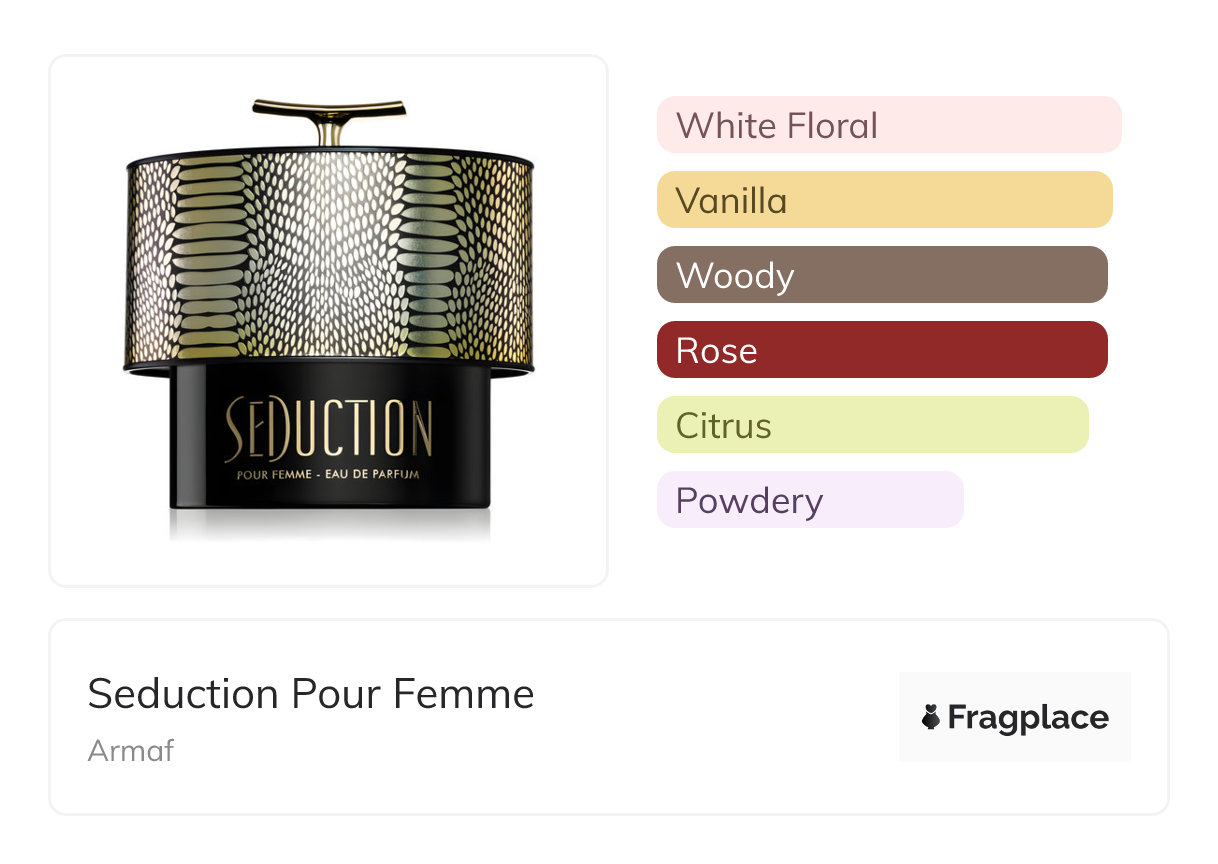Screen dimensions: 1218x864
Task: Select the Vanilla accord bar
Action: 884,200
